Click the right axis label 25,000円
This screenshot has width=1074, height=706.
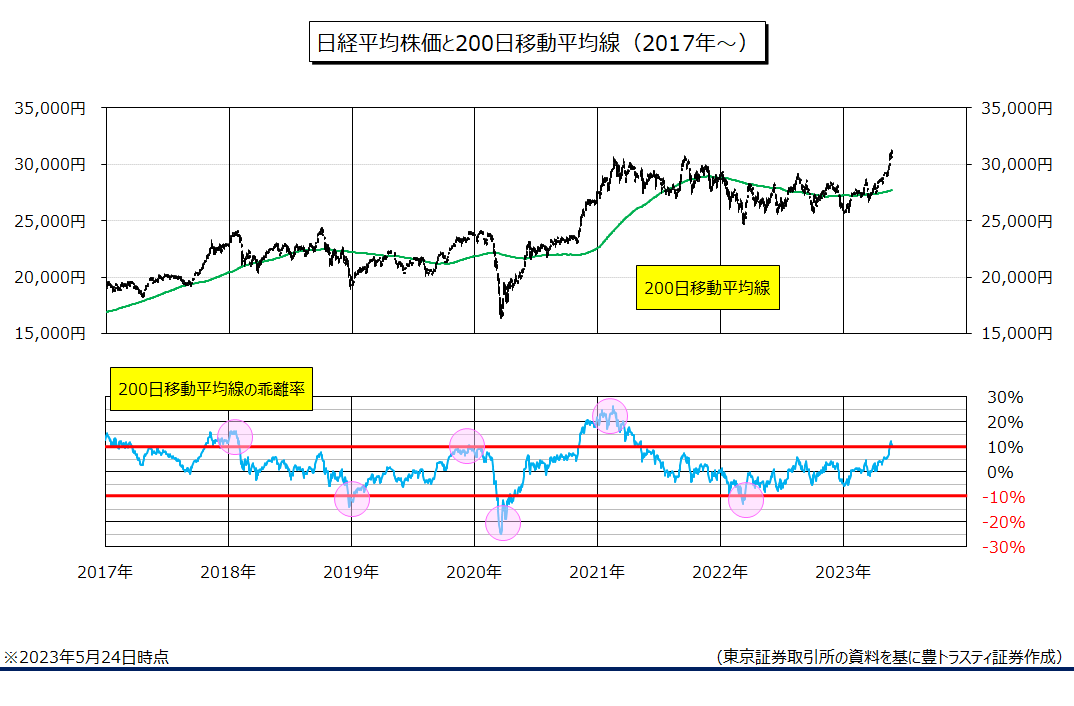coord(1017,220)
